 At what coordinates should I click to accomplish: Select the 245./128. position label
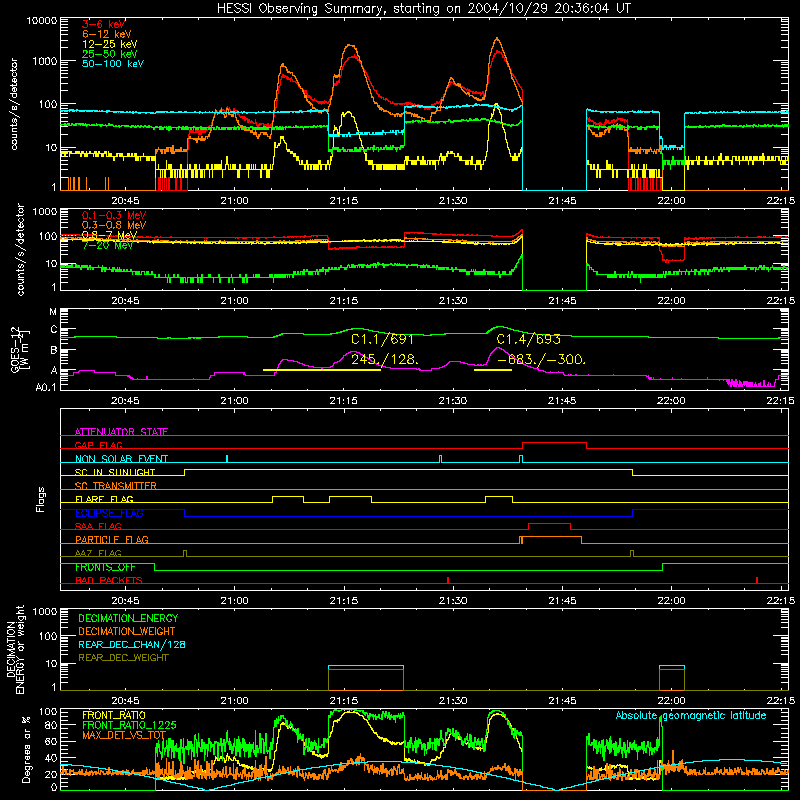(385, 359)
